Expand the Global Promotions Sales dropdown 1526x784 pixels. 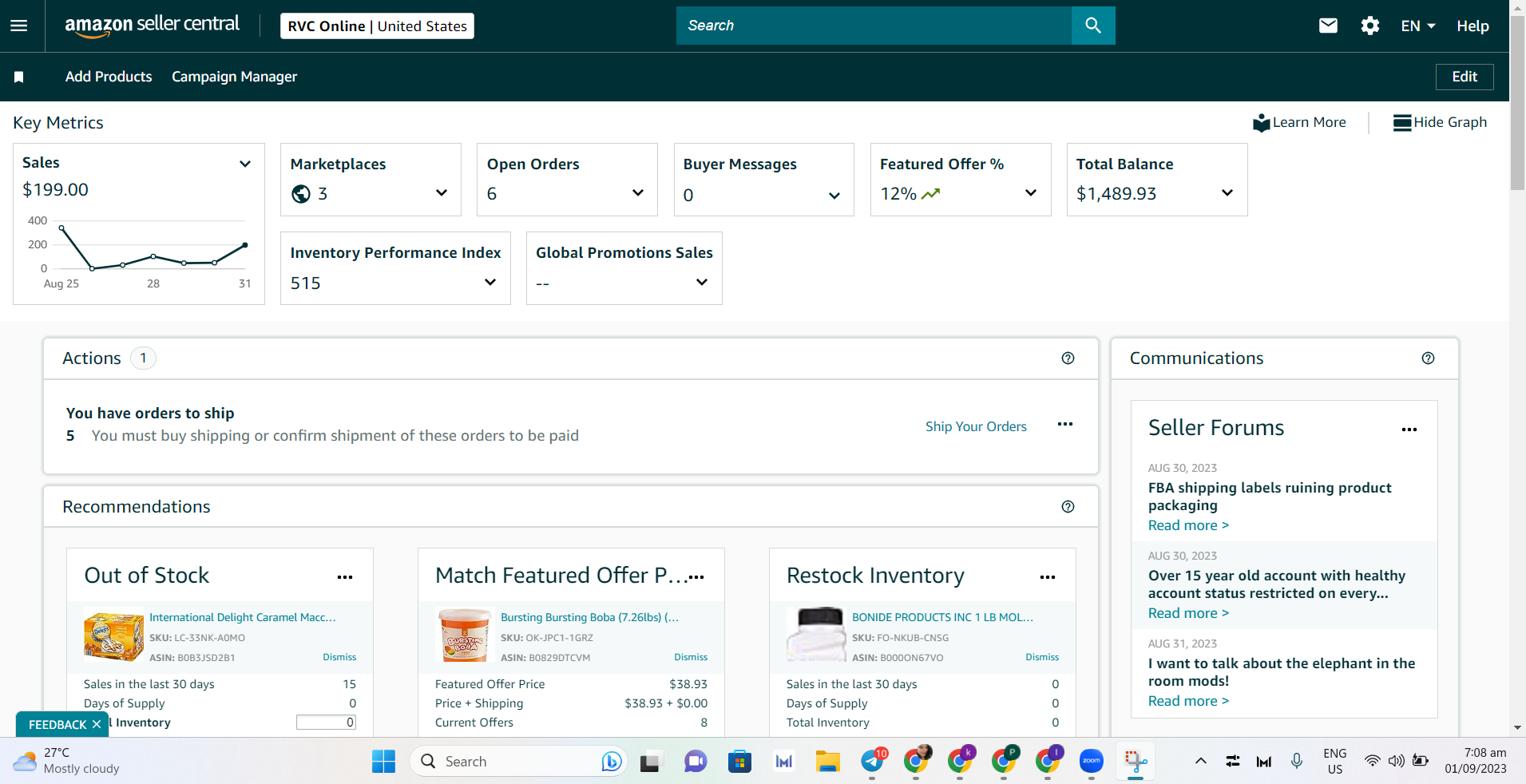(702, 283)
